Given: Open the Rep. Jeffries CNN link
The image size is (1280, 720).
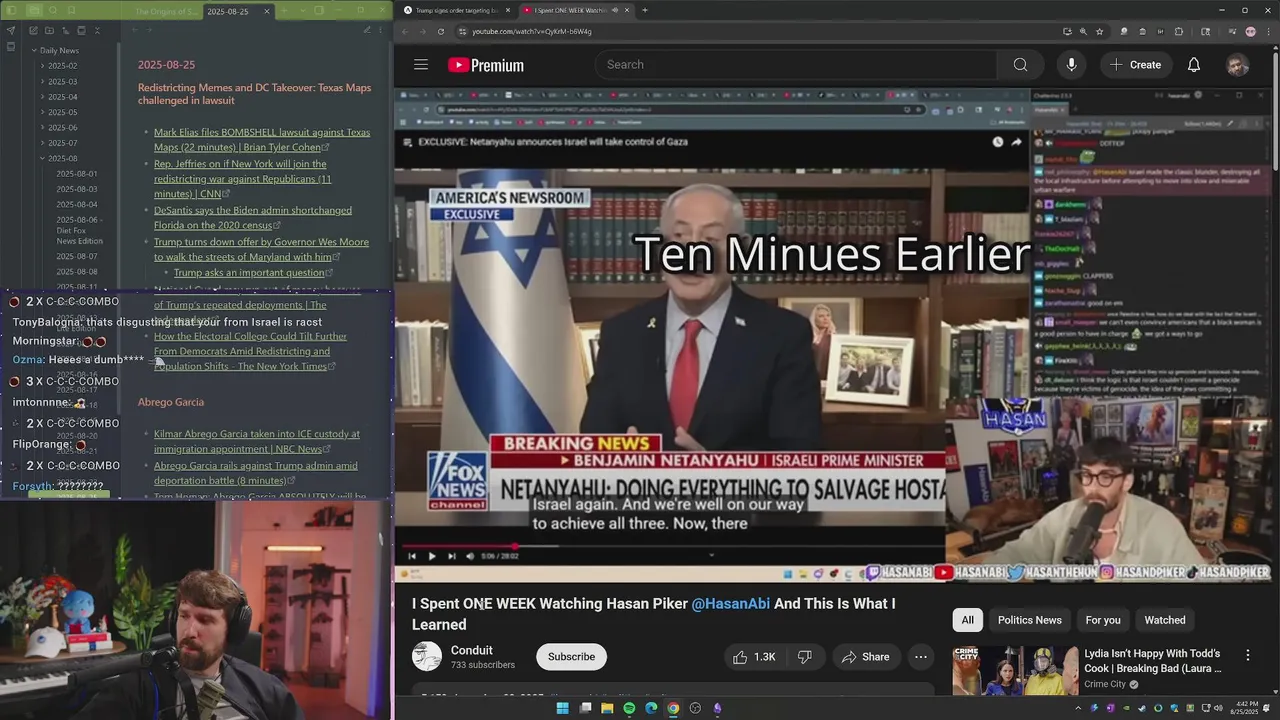Looking at the screenshot, I should pos(243,178).
